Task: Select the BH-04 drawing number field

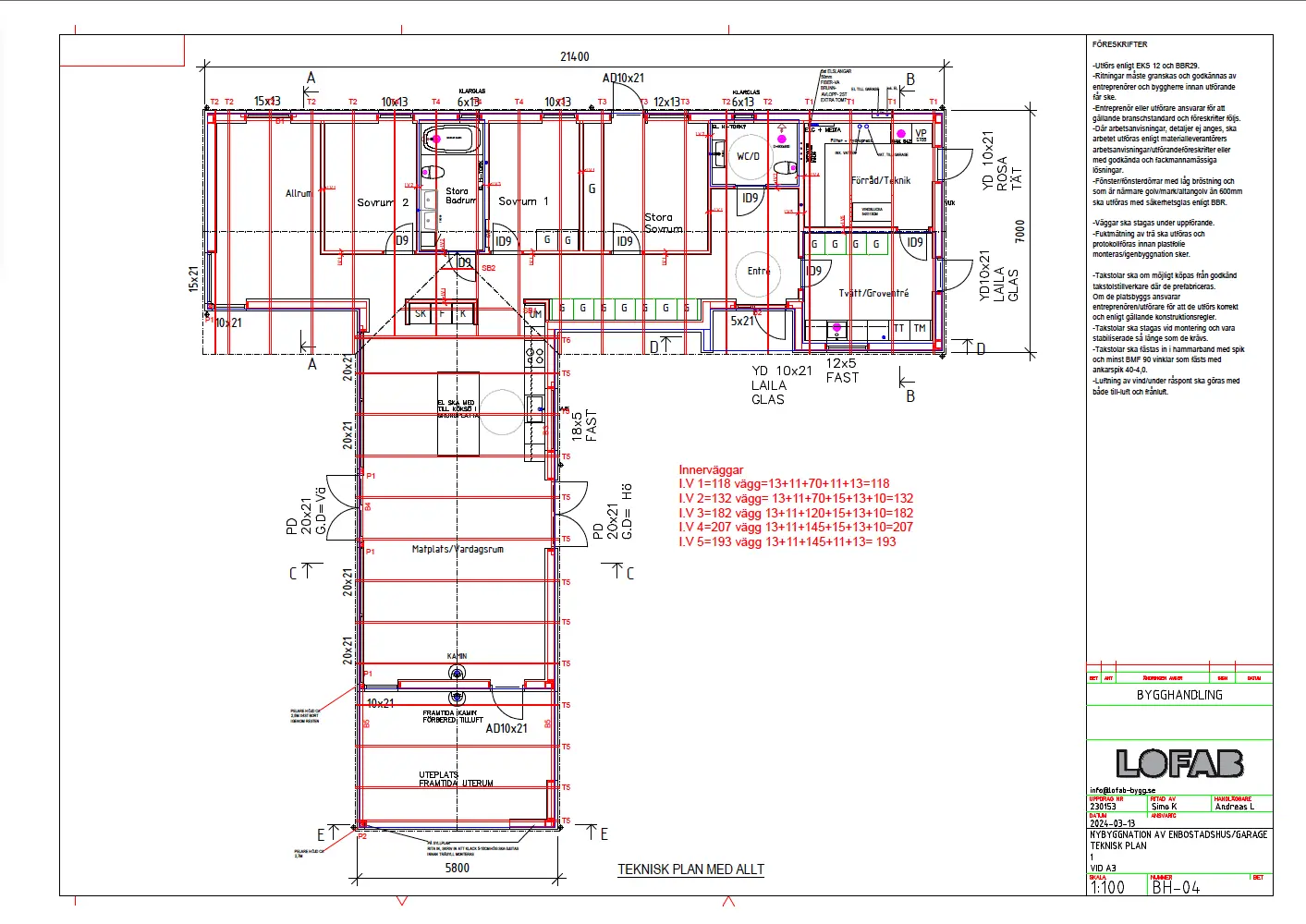Action: pyautogui.click(x=1176, y=887)
